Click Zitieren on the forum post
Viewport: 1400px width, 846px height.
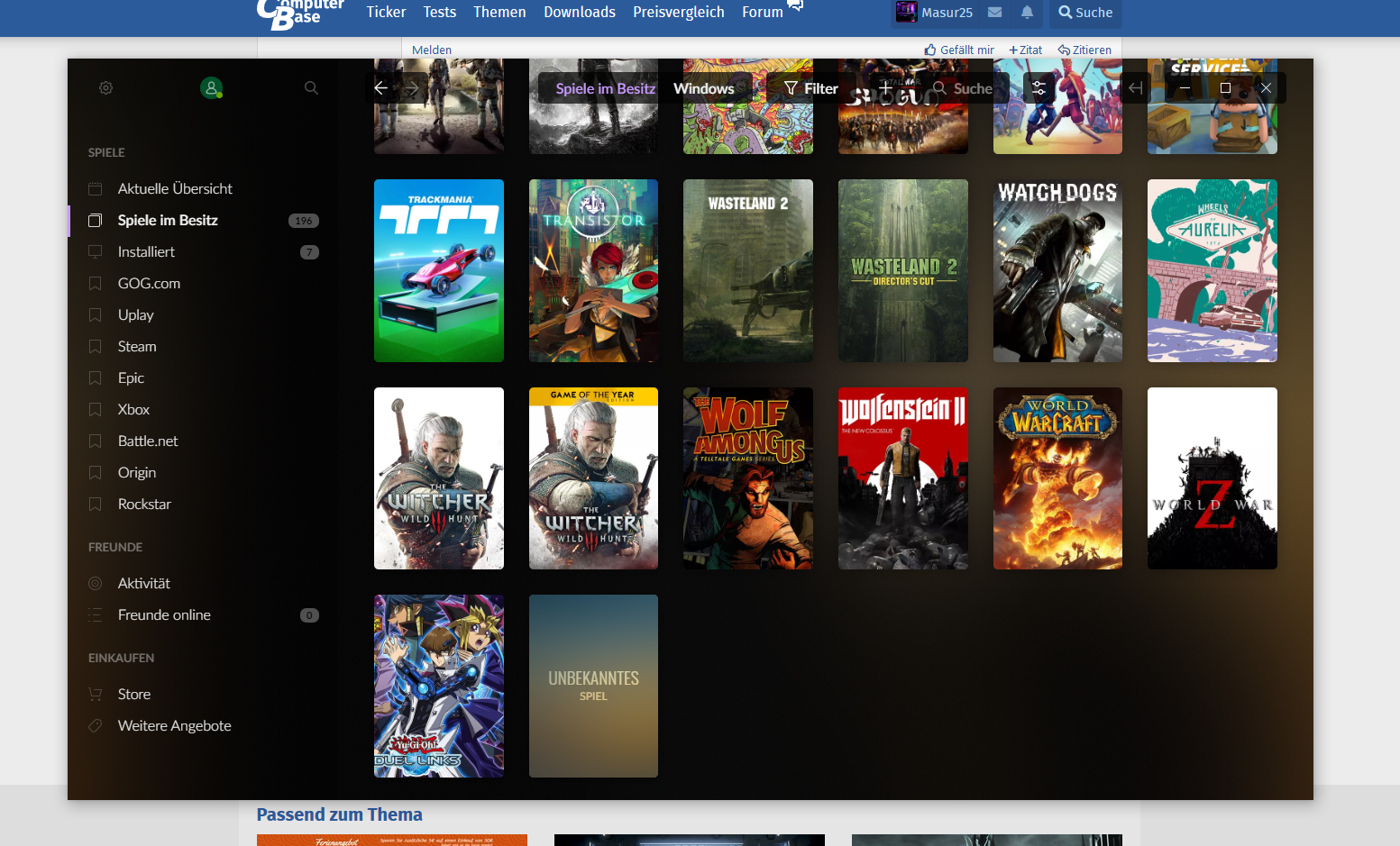1084,50
